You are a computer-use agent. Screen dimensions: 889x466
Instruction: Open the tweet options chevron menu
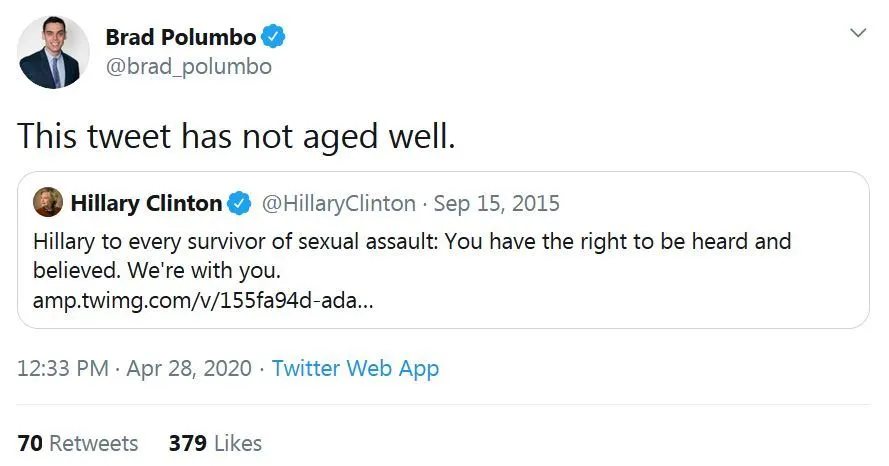coord(857,33)
